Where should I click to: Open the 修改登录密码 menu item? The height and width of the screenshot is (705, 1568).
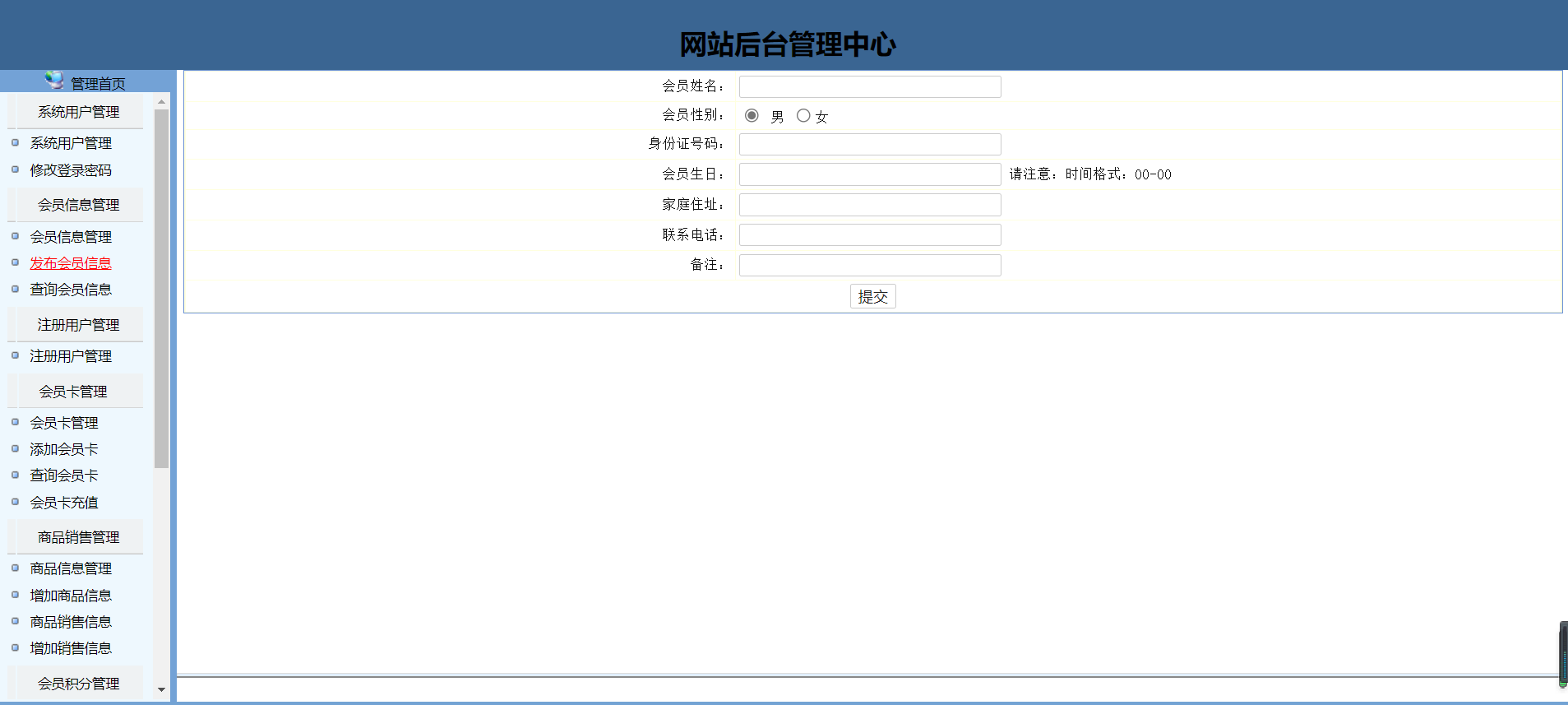pos(71,170)
